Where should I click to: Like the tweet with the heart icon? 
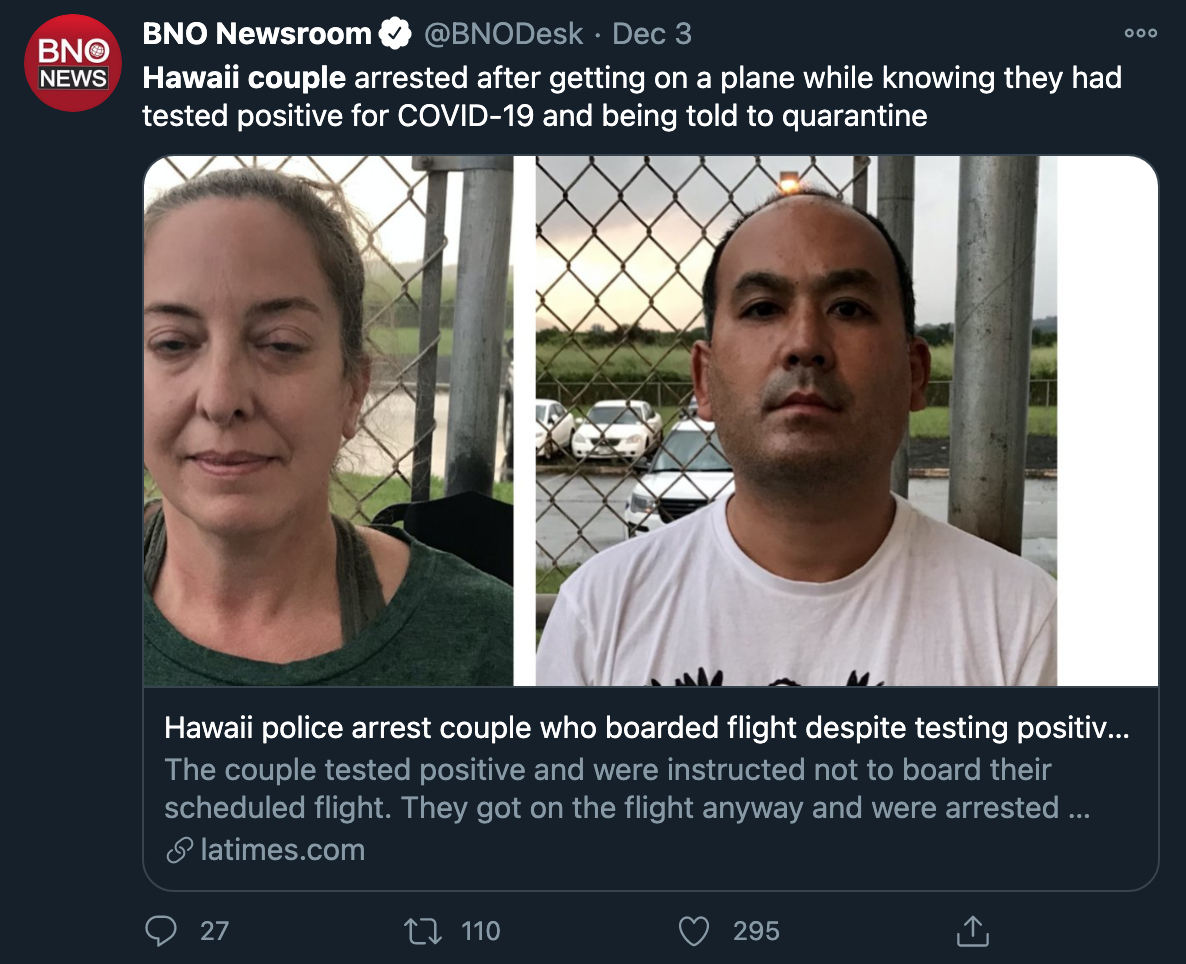[694, 931]
